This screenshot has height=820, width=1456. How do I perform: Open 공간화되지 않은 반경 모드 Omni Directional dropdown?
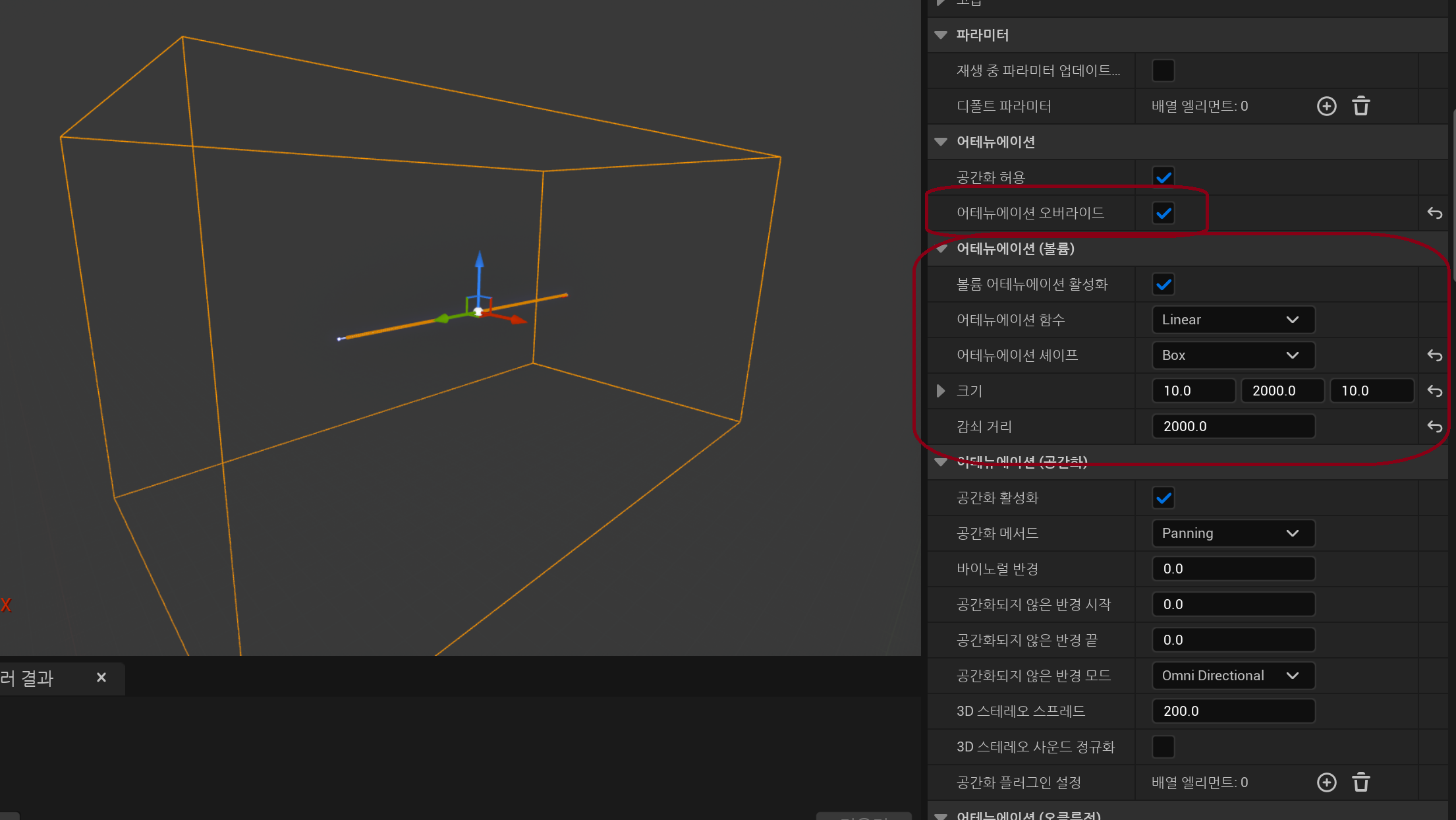[1233, 676]
